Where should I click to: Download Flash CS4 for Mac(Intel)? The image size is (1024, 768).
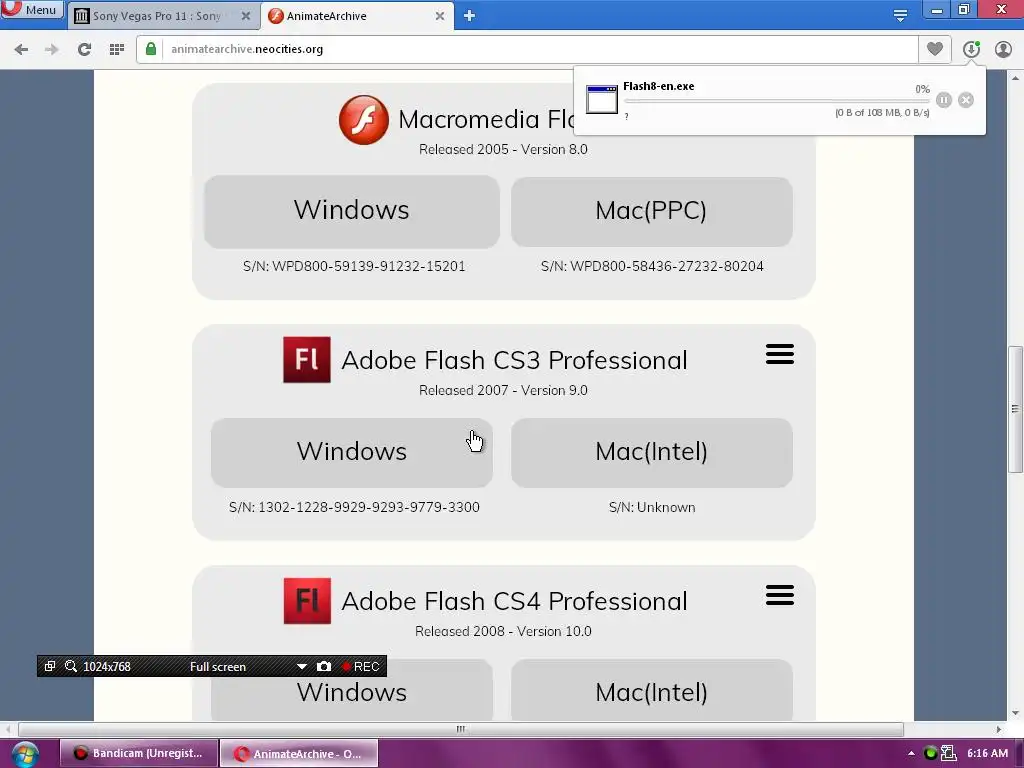pyautogui.click(x=651, y=690)
